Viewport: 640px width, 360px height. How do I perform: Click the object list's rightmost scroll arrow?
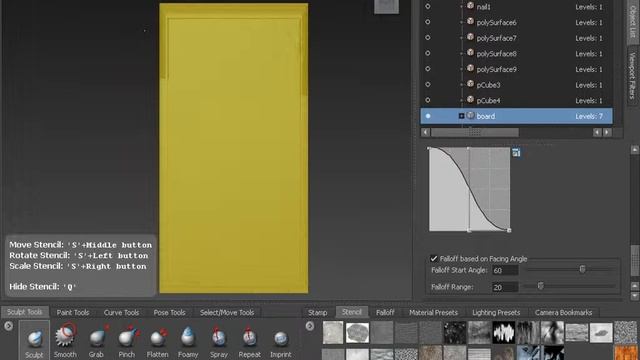coord(607,132)
